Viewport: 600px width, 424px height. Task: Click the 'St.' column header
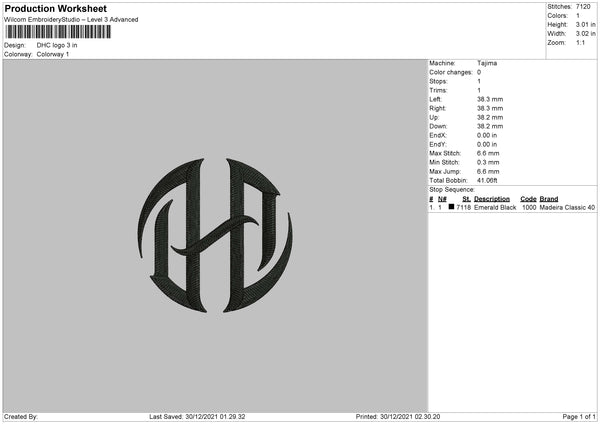[x=466, y=199]
